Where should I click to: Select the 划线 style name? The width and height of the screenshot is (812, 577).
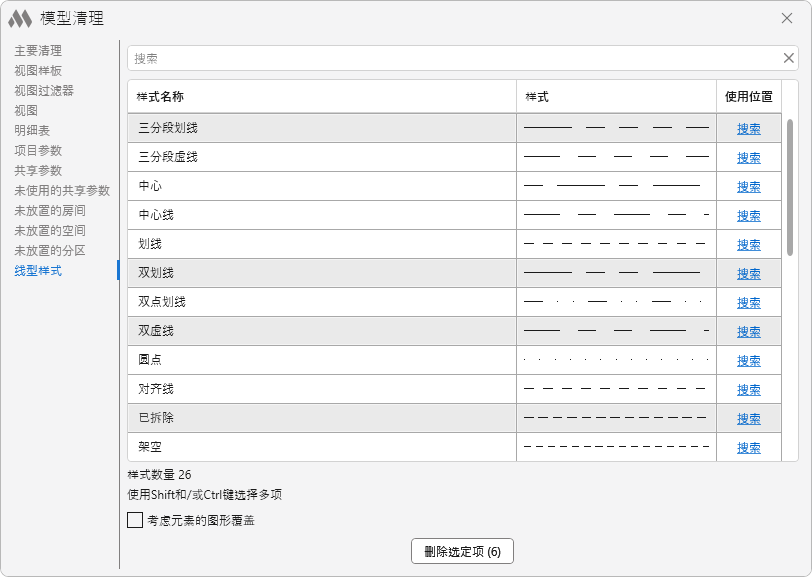150,244
